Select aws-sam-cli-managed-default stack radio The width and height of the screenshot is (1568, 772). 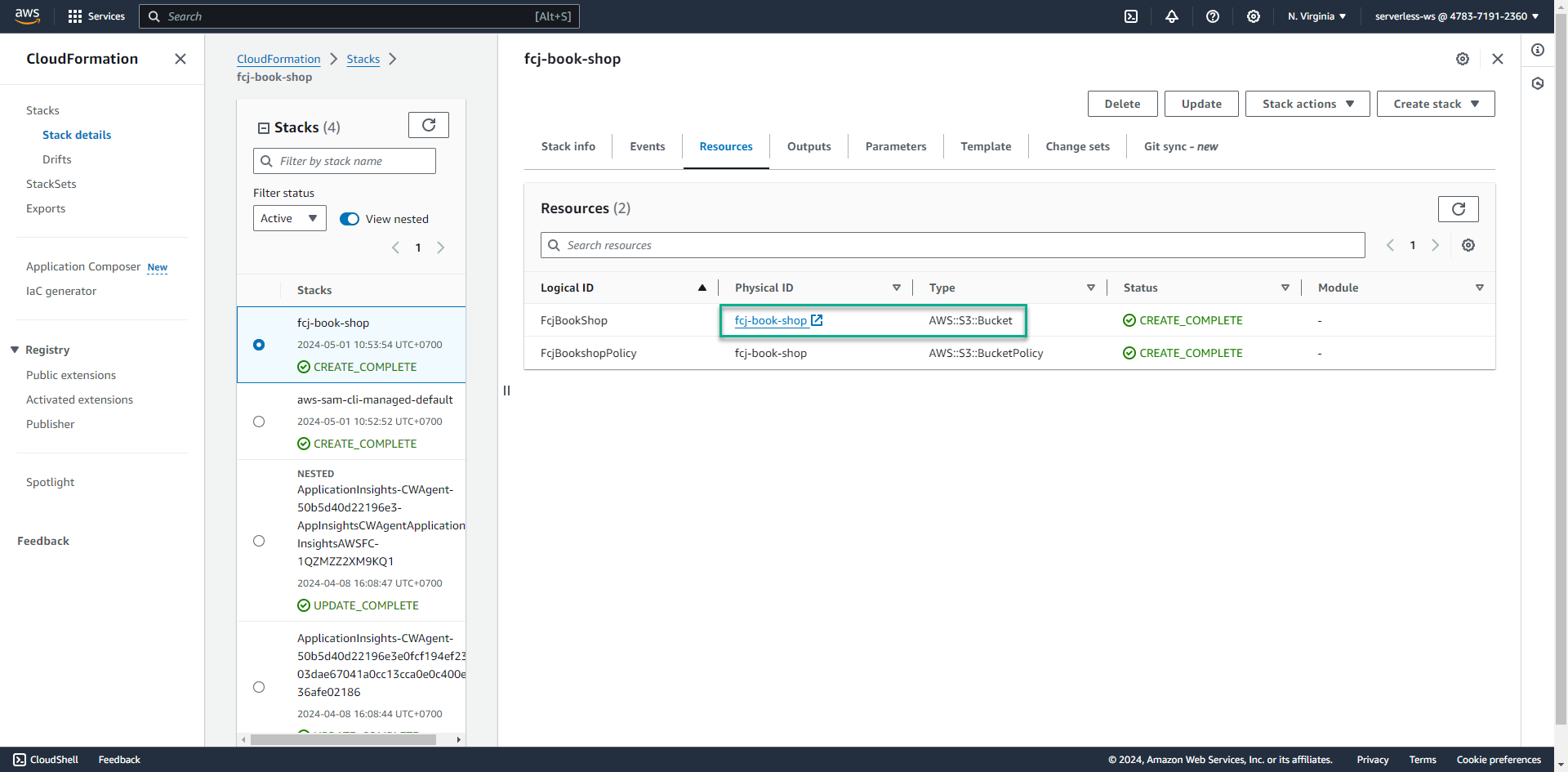[x=259, y=422]
